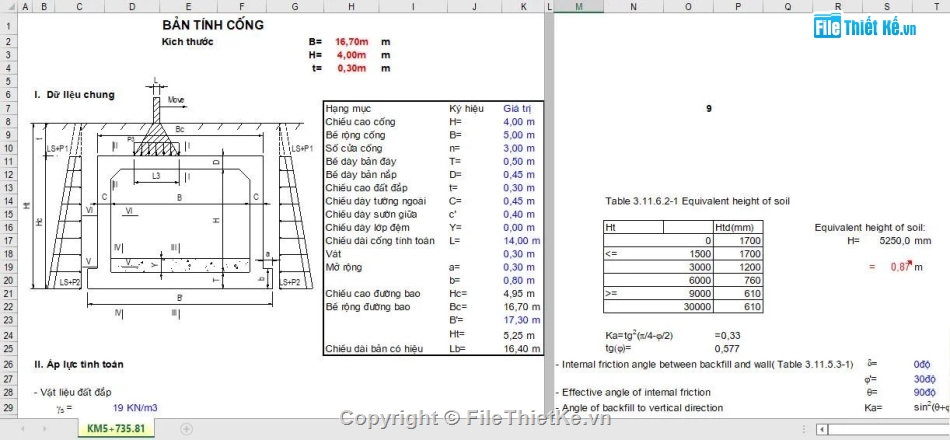Click 'Chiều cao cống' row label
950x440 pixels.
tap(360, 122)
